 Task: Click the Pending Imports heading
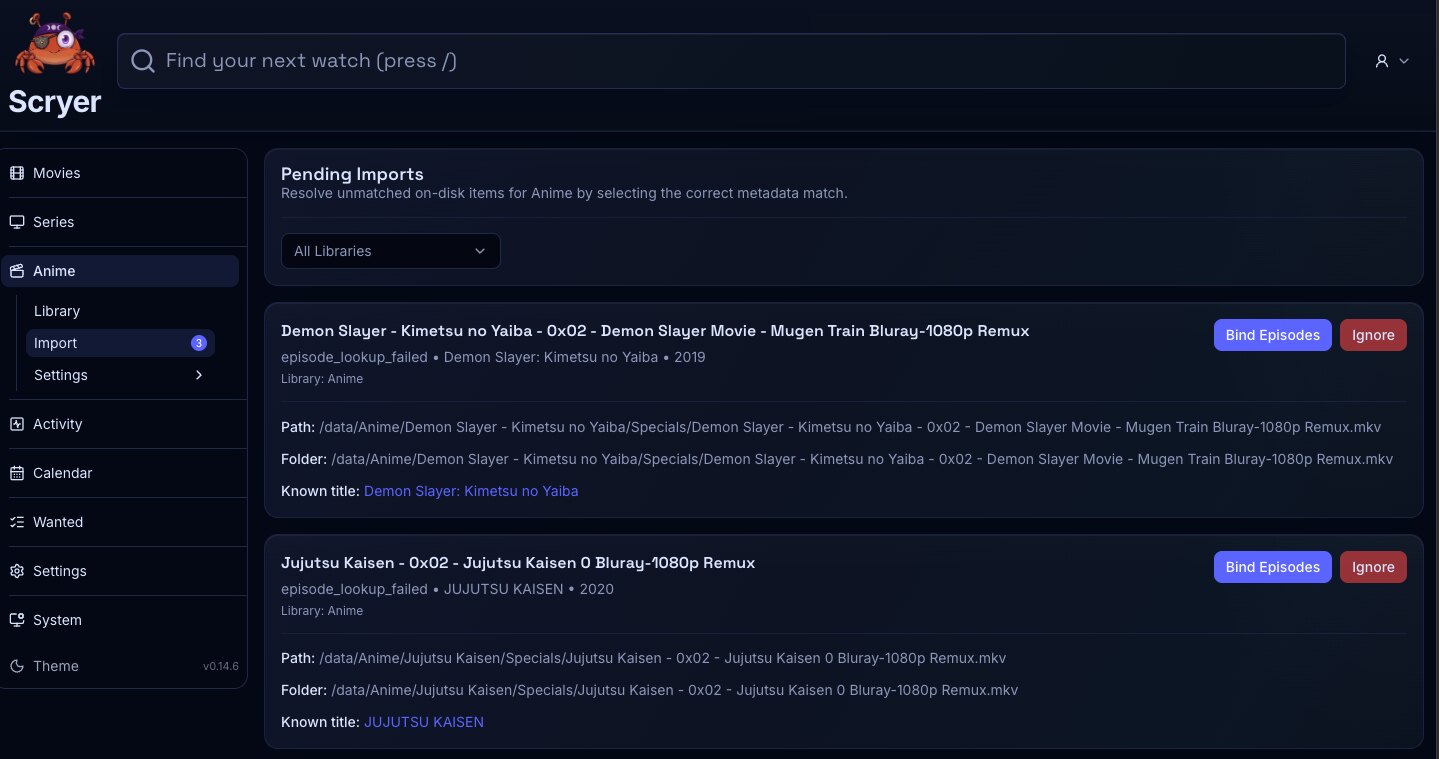352,174
